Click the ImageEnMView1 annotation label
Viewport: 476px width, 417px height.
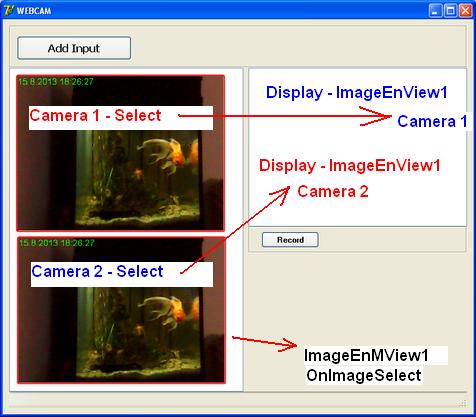[x=366, y=355]
